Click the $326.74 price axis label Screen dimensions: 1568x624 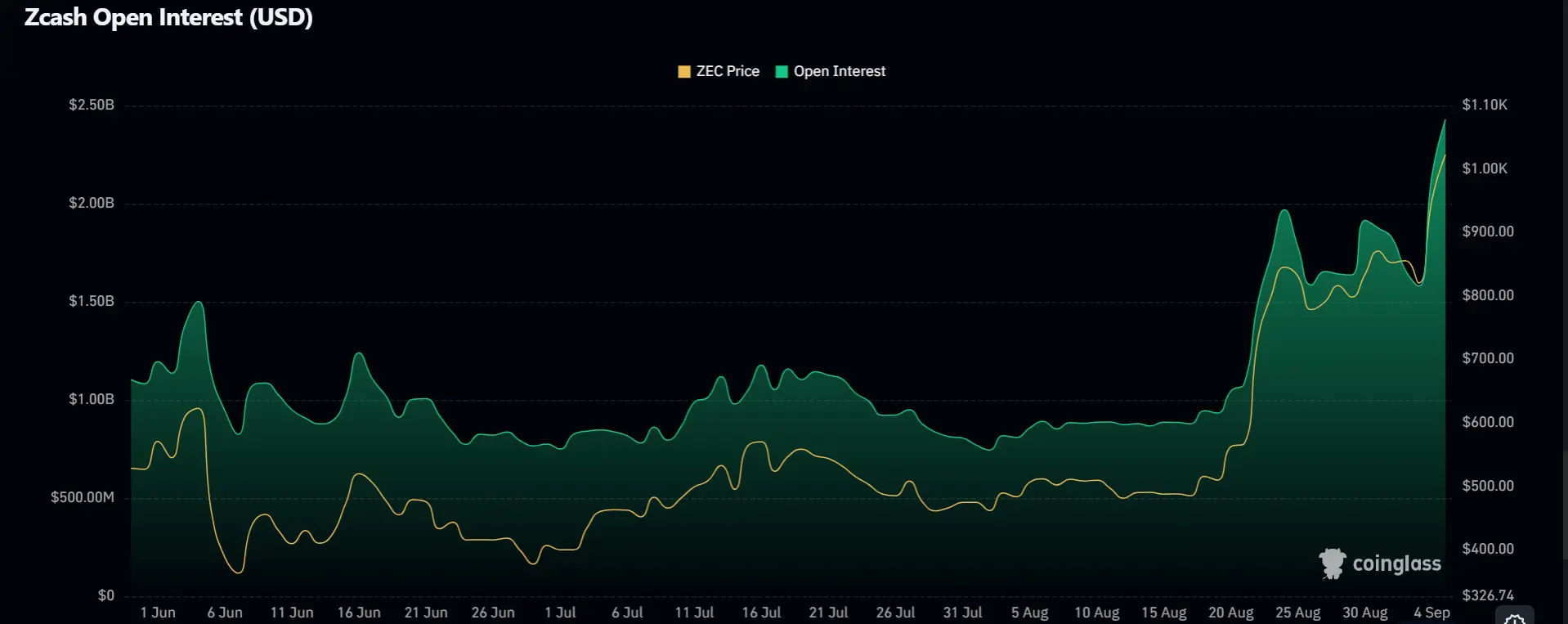click(x=1488, y=595)
